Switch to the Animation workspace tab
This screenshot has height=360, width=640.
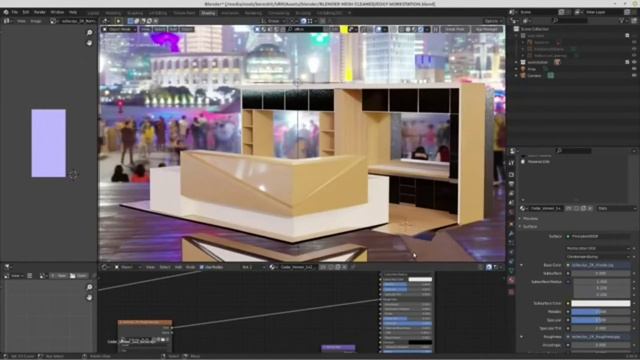tap(230, 13)
